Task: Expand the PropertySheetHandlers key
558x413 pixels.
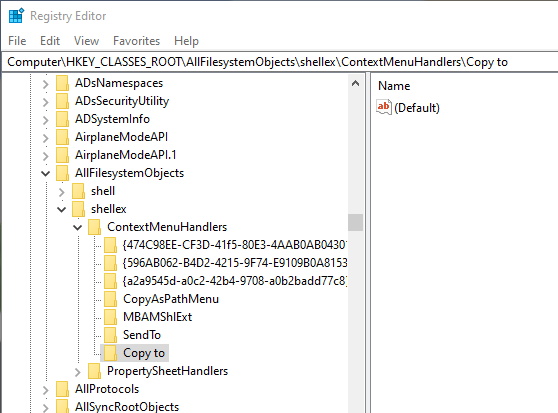Action: pyautogui.click(x=78, y=372)
